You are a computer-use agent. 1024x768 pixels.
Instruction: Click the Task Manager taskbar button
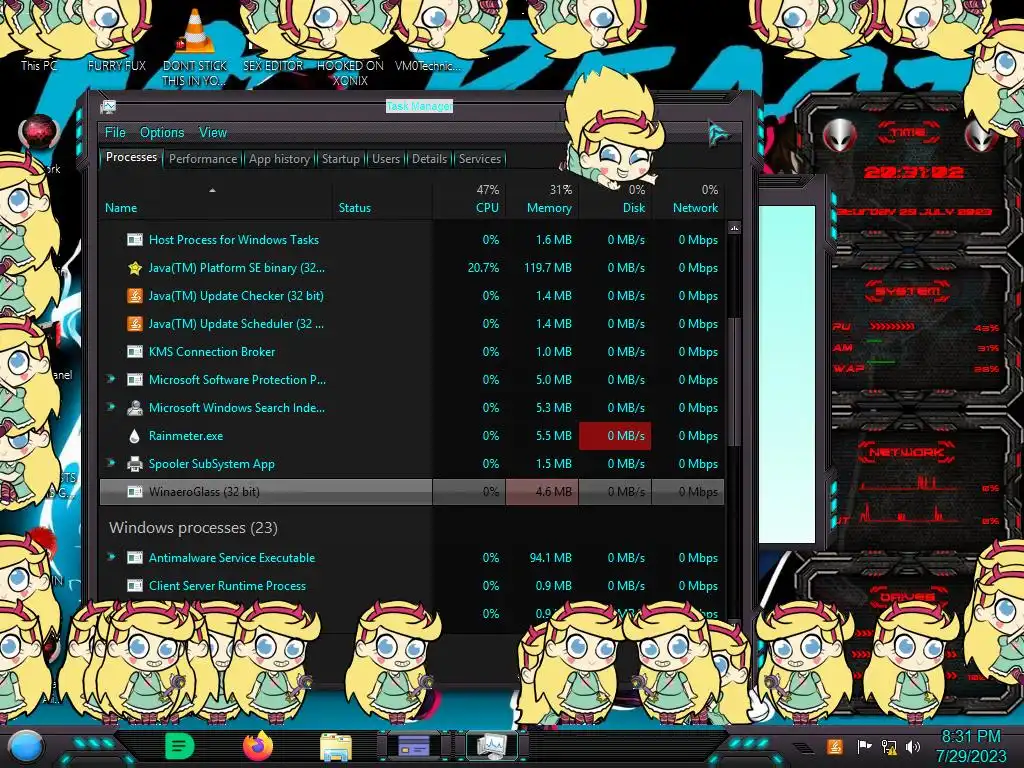click(x=491, y=746)
